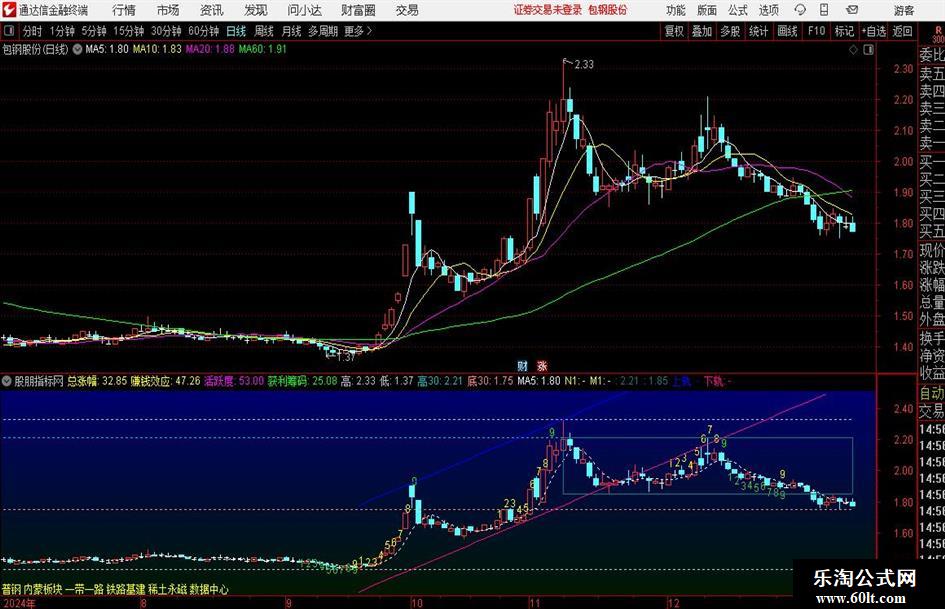Screen dimensions: 945x609
Task: Click the 财 marker at chart bottom
Action: [x=523, y=365]
